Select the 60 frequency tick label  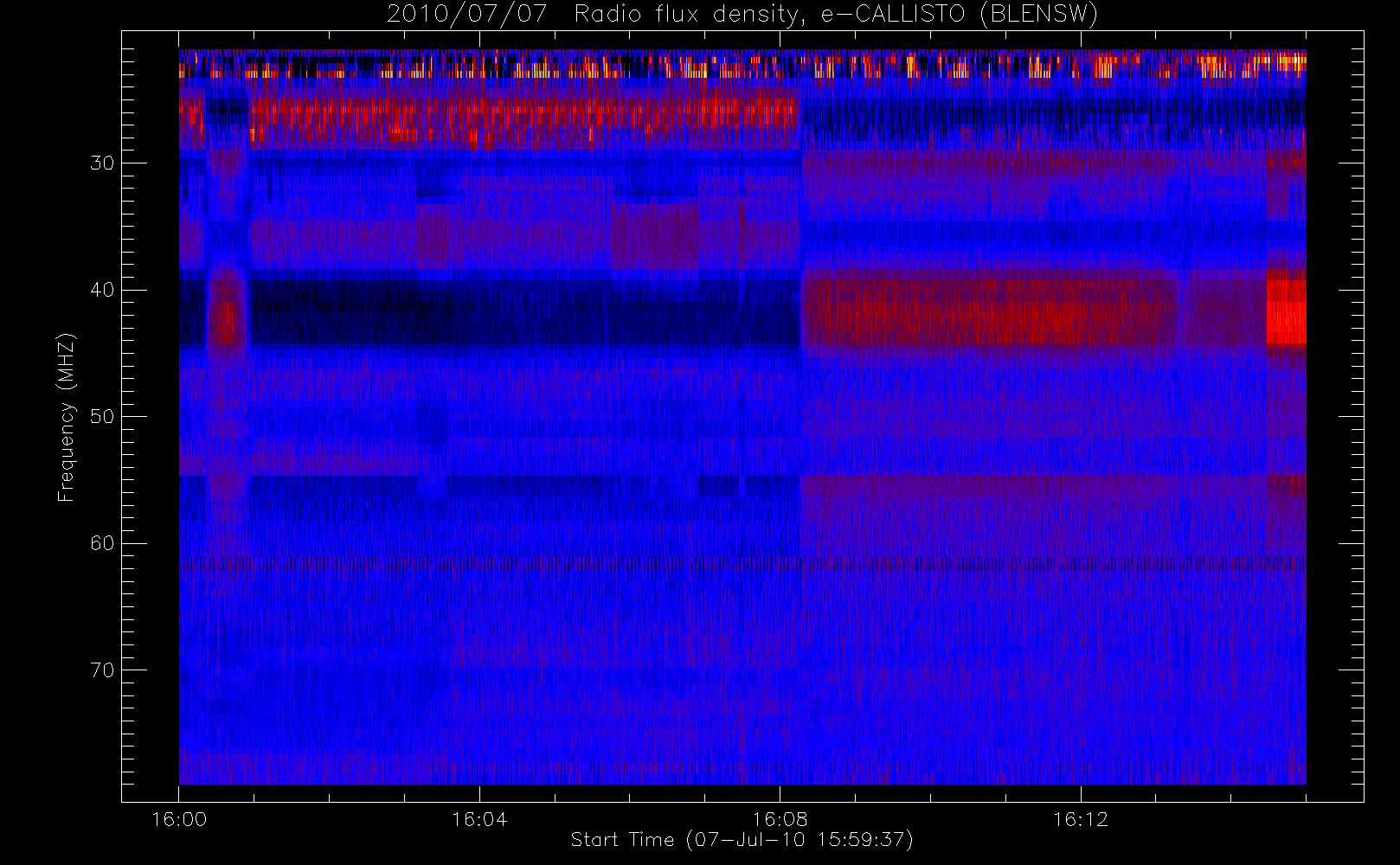point(102,543)
